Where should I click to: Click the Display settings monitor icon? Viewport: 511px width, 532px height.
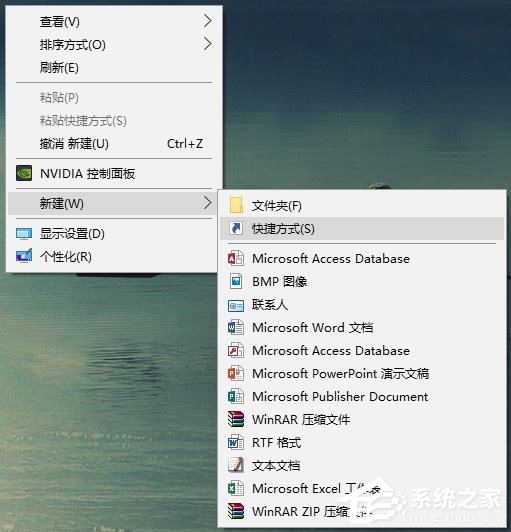pos(24,234)
